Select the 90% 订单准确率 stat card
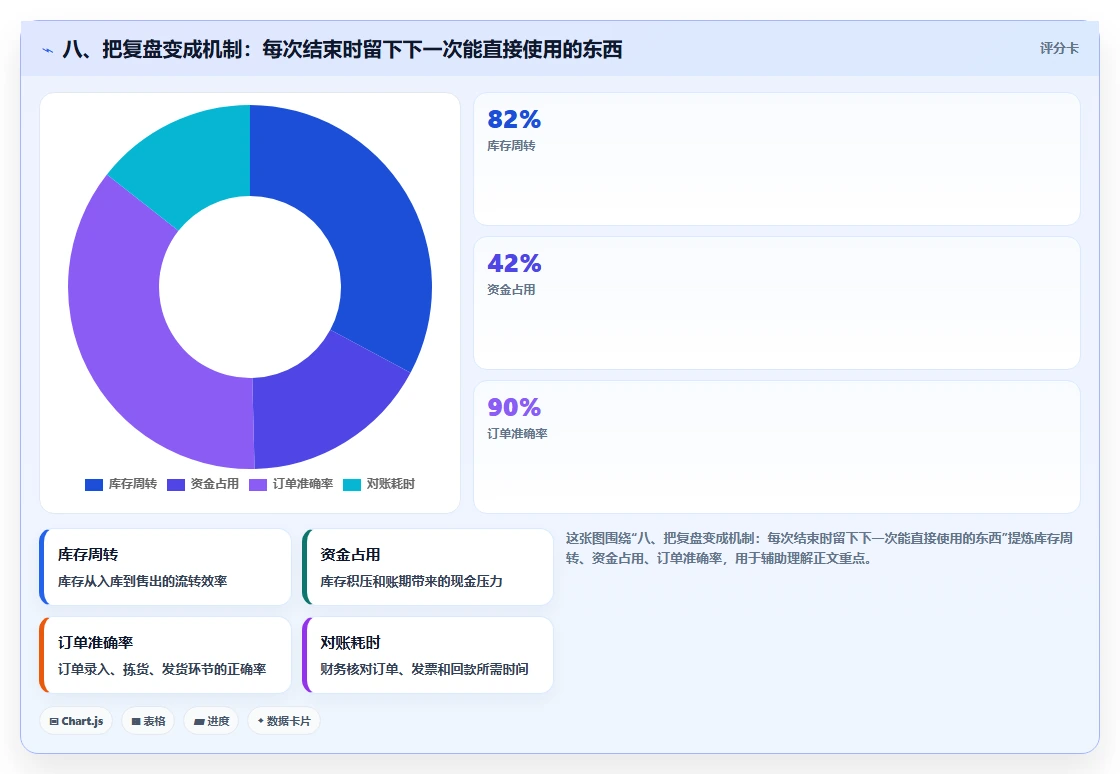The width and height of the screenshot is (1120, 774). 776,447
